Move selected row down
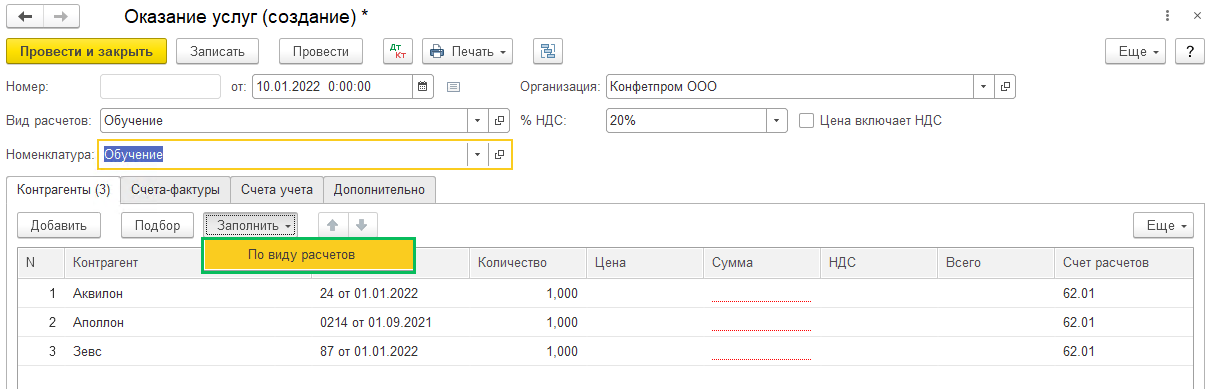1215x389 pixels. tap(362, 225)
